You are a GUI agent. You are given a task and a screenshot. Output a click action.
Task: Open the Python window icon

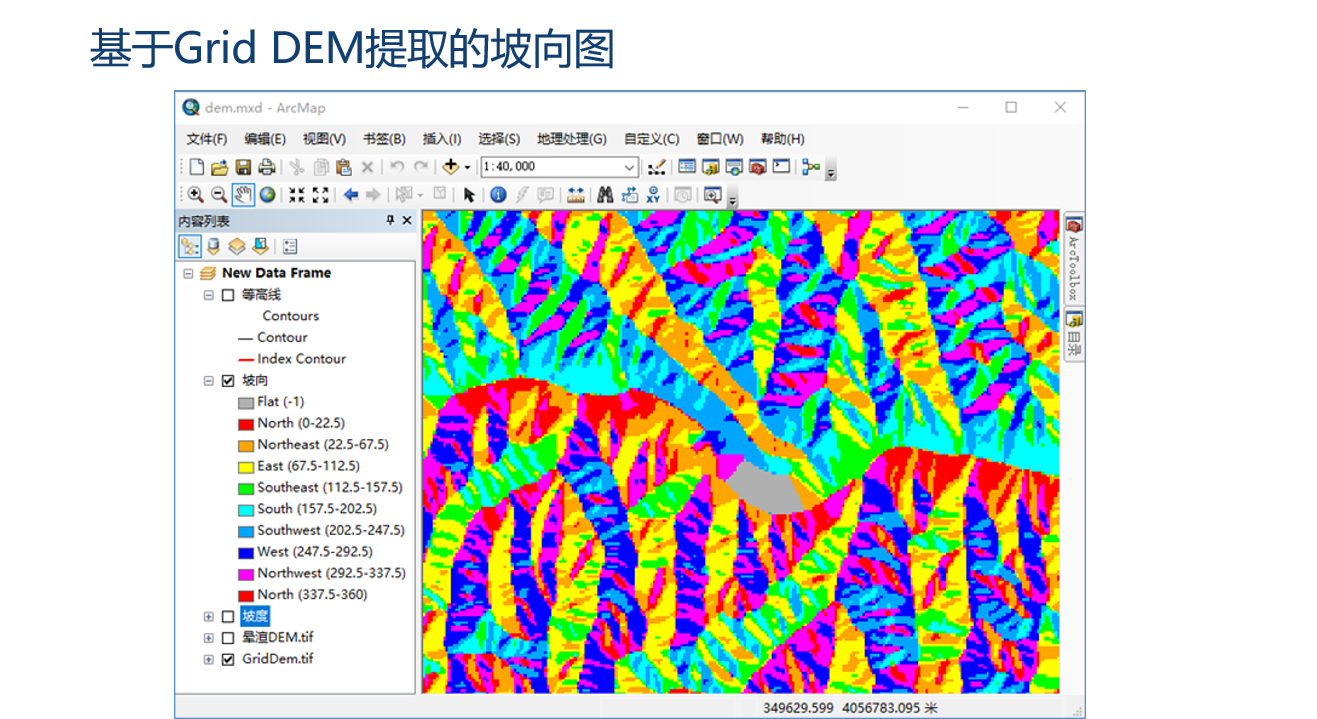(781, 167)
